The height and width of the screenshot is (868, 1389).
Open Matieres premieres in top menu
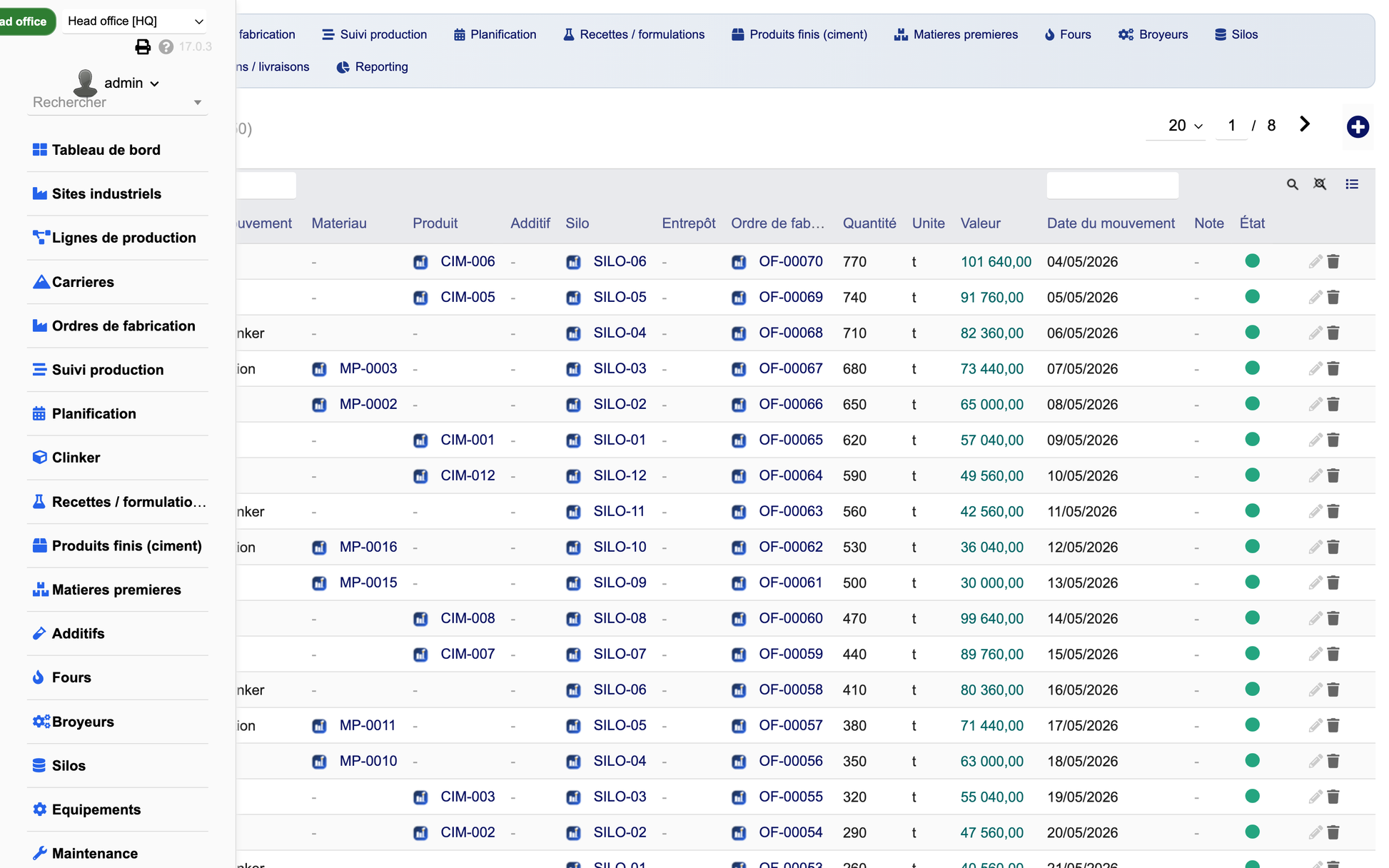(x=956, y=34)
